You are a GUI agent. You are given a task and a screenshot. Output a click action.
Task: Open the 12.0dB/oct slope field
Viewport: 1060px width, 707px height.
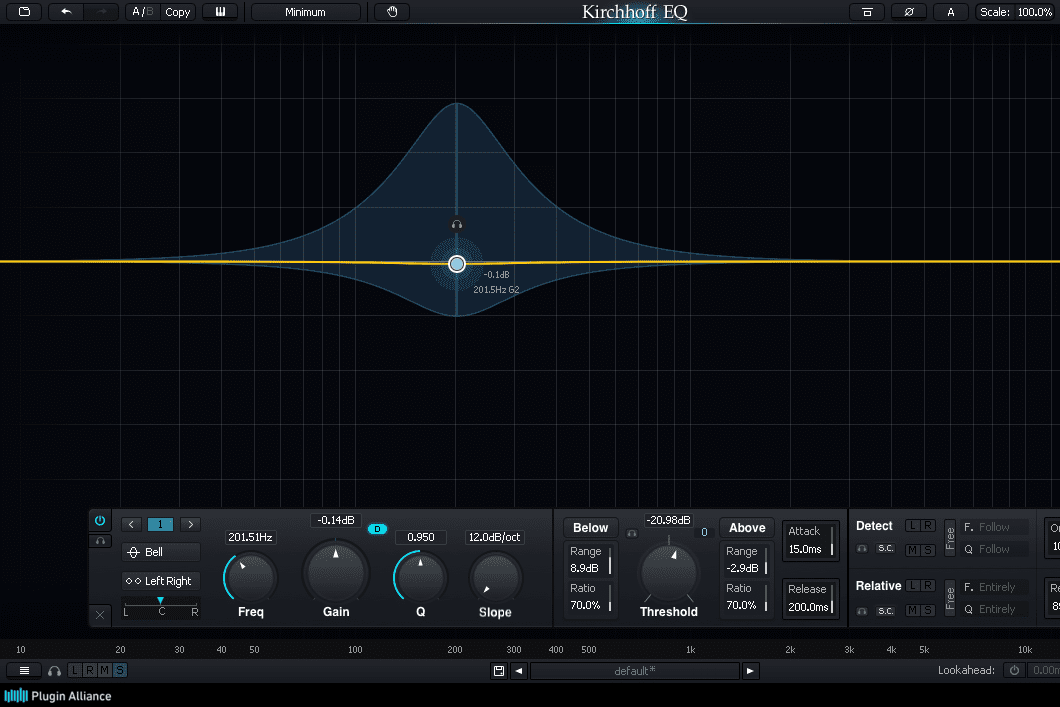[495, 537]
